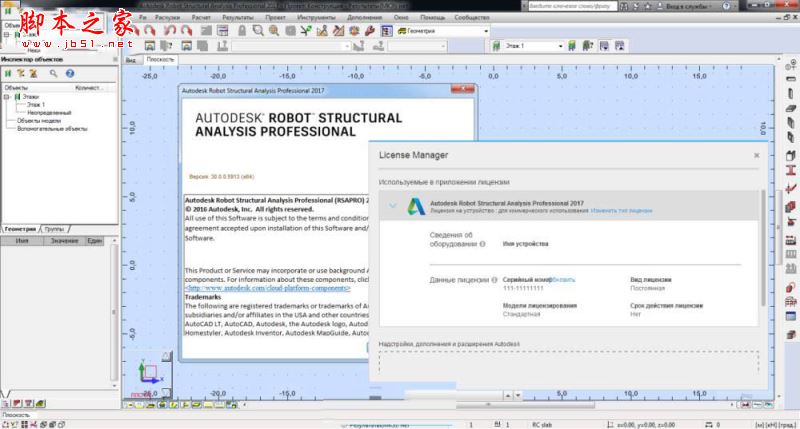The width and height of the screenshot is (800, 429).
Task: Click the Обновить serial number link
Action: [564, 280]
